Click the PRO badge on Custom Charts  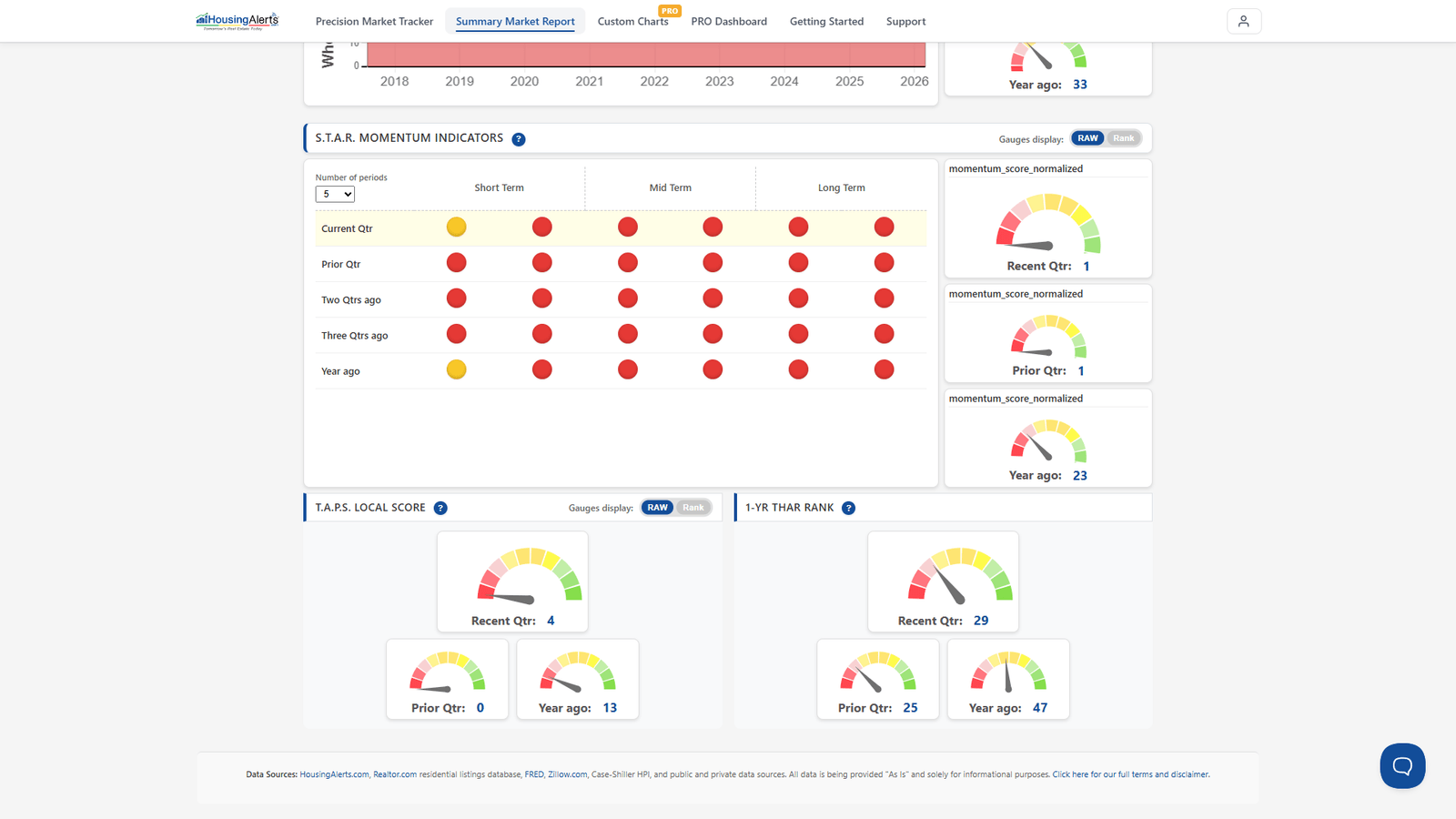point(670,11)
